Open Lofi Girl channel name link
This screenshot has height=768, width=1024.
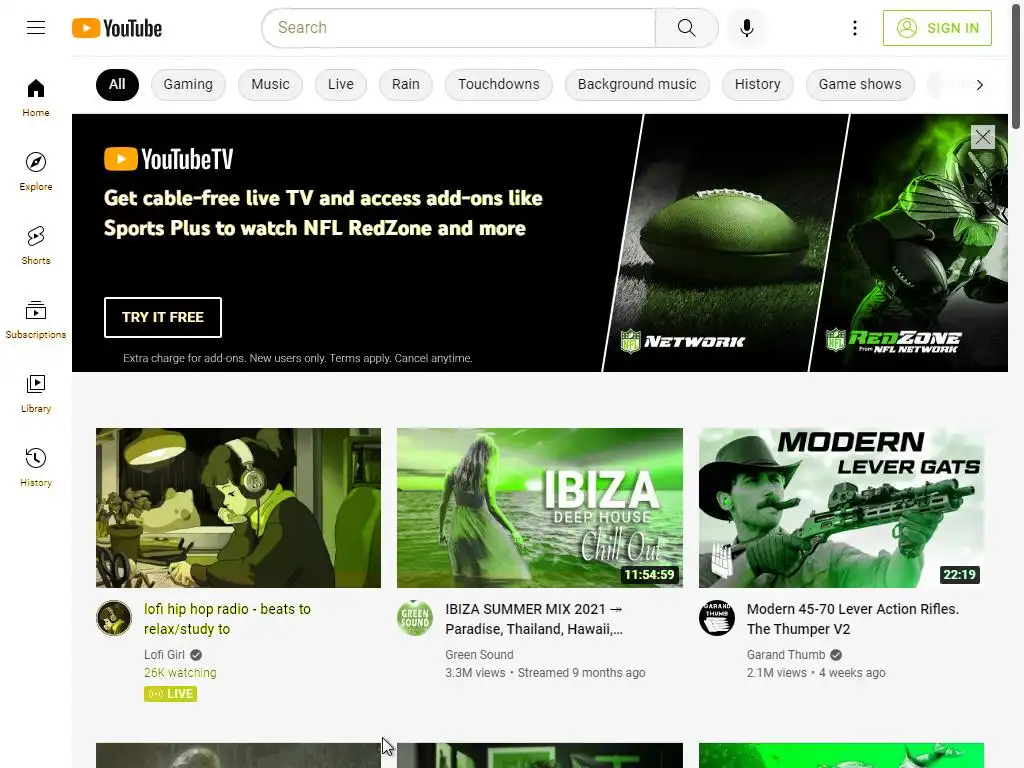point(165,654)
